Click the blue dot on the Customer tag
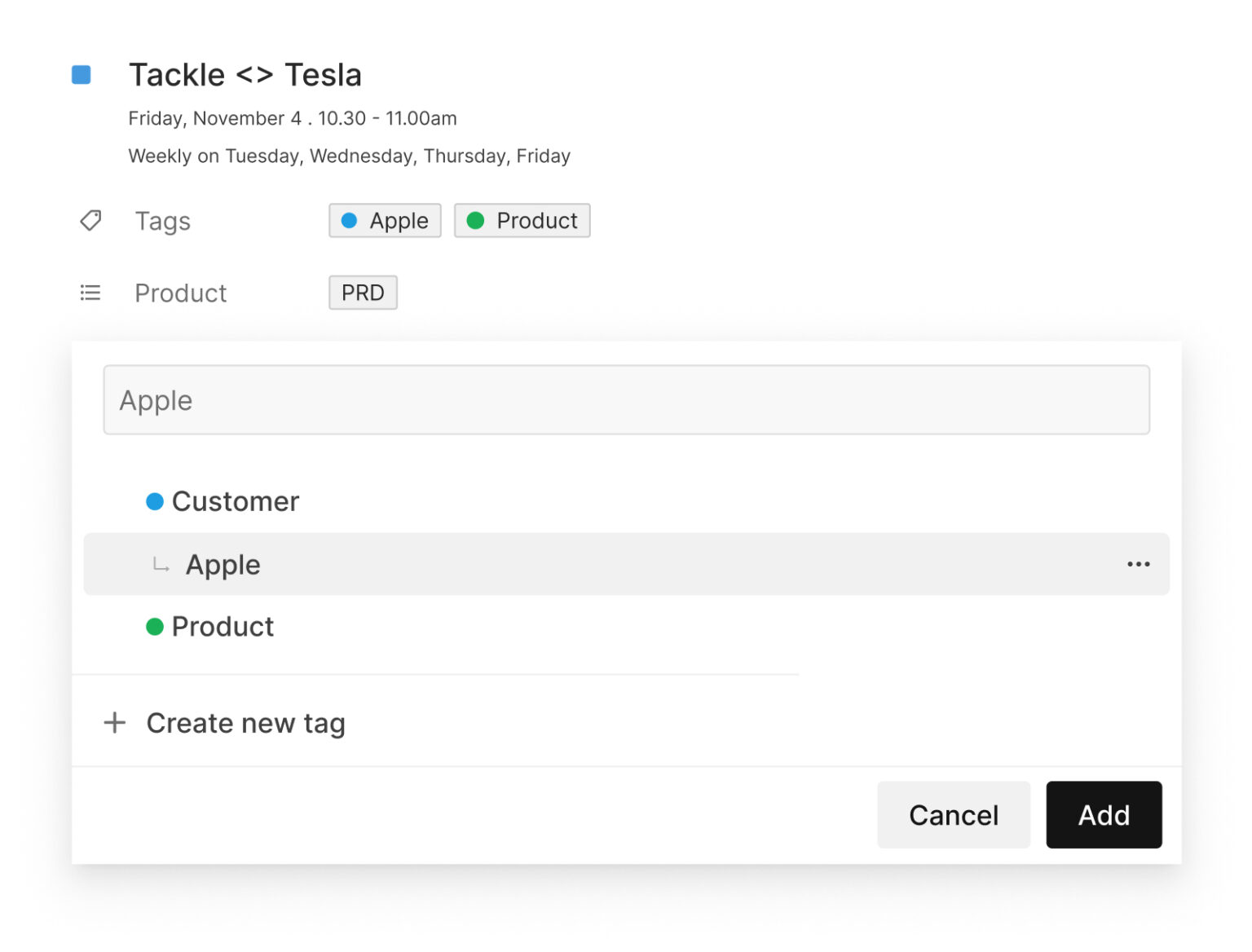Screen dimensions: 1252x952 coord(154,500)
